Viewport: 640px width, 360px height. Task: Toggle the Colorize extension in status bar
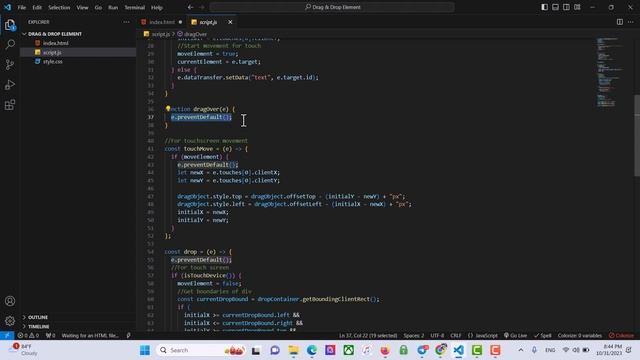(621, 336)
